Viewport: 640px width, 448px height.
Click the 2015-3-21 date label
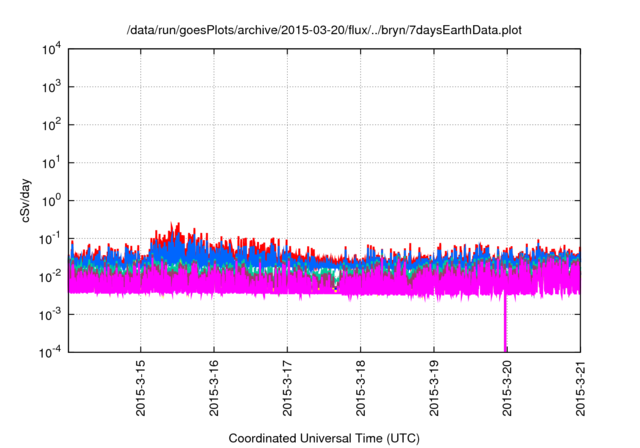click(x=580, y=388)
